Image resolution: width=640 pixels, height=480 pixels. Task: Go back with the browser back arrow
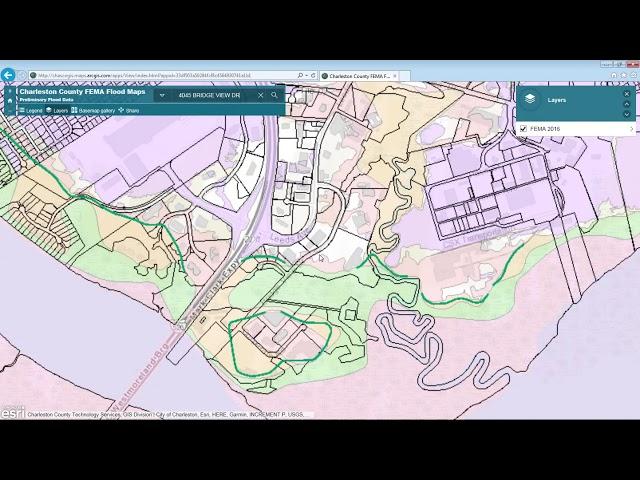point(8,75)
